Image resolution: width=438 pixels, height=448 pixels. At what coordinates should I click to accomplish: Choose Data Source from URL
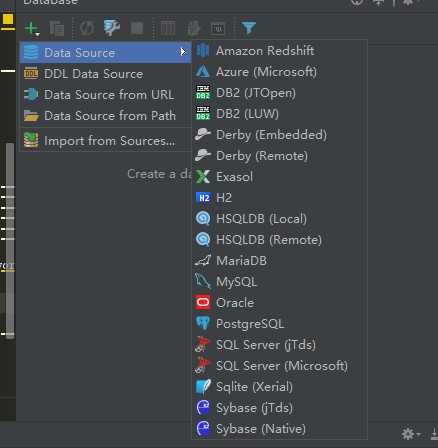tap(105, 95)
